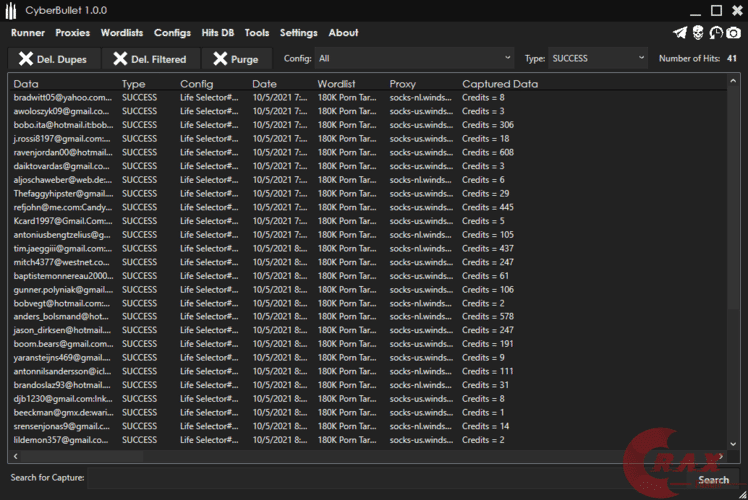The width and height of the screenshot is (748, 500).
Task: Sort by the Captured Data column header
Action: point(500,84)
